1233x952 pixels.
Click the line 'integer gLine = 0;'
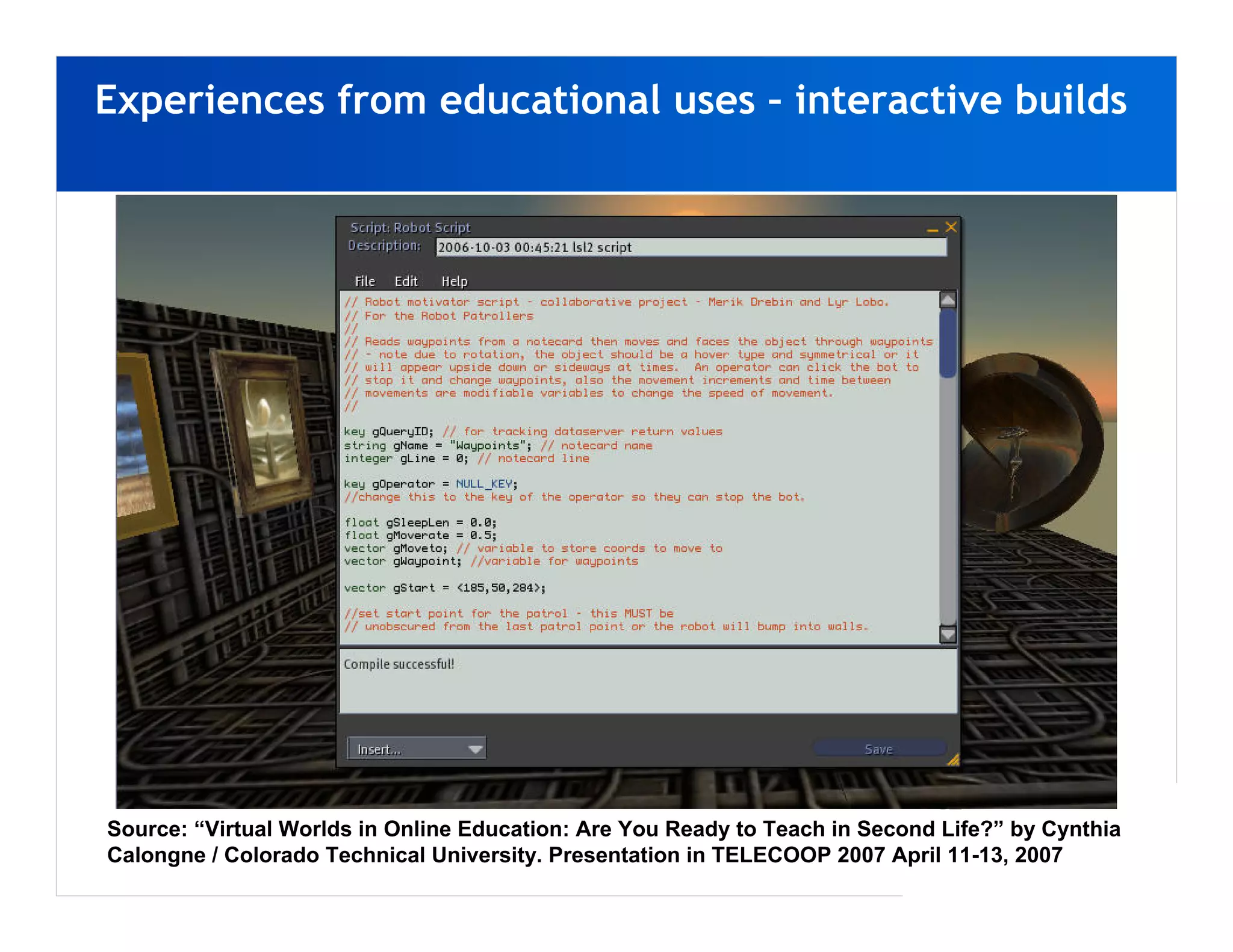(x=406, y=459)
